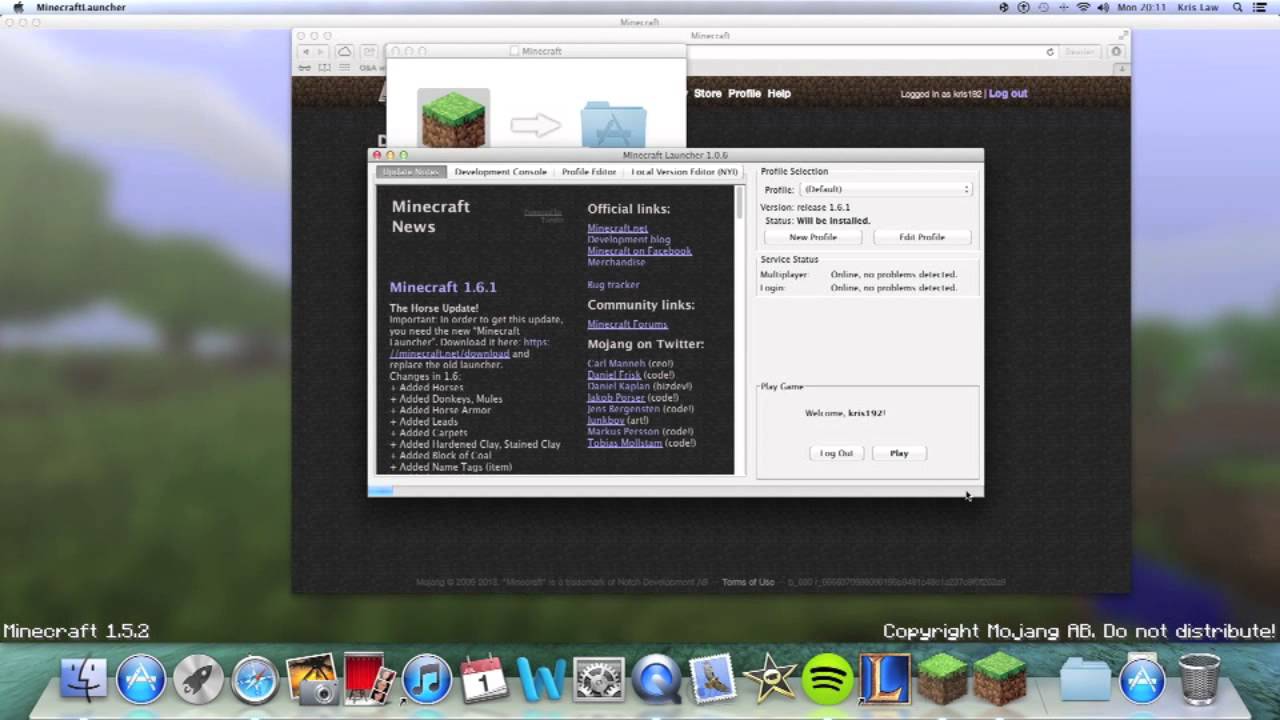
Task: Open the Bug tracker link
Action: (613, 285)
